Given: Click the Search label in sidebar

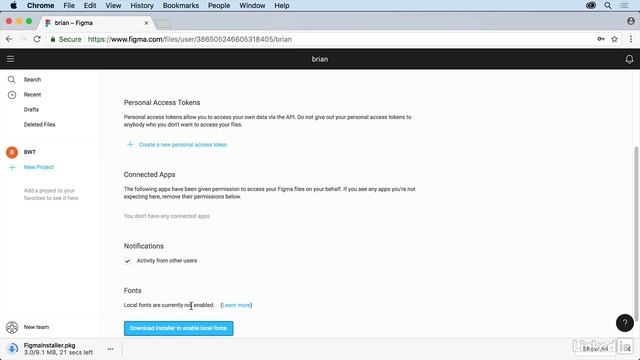Looking at the screenshot, I should pos(32,80).
